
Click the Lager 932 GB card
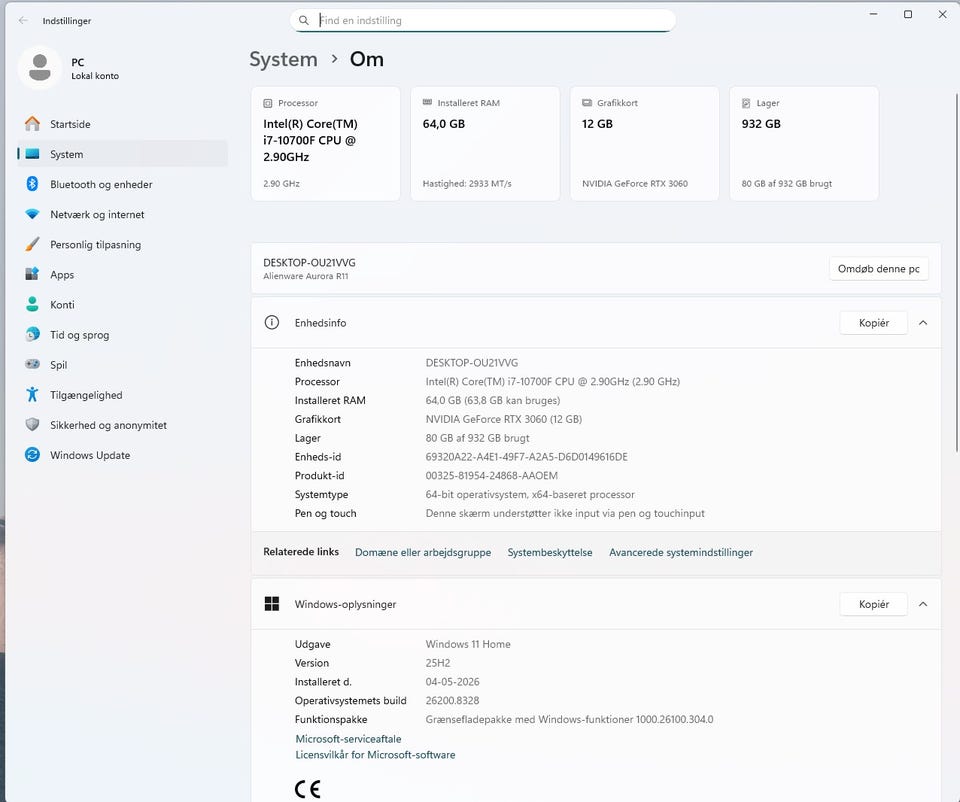tap(804, 143)
